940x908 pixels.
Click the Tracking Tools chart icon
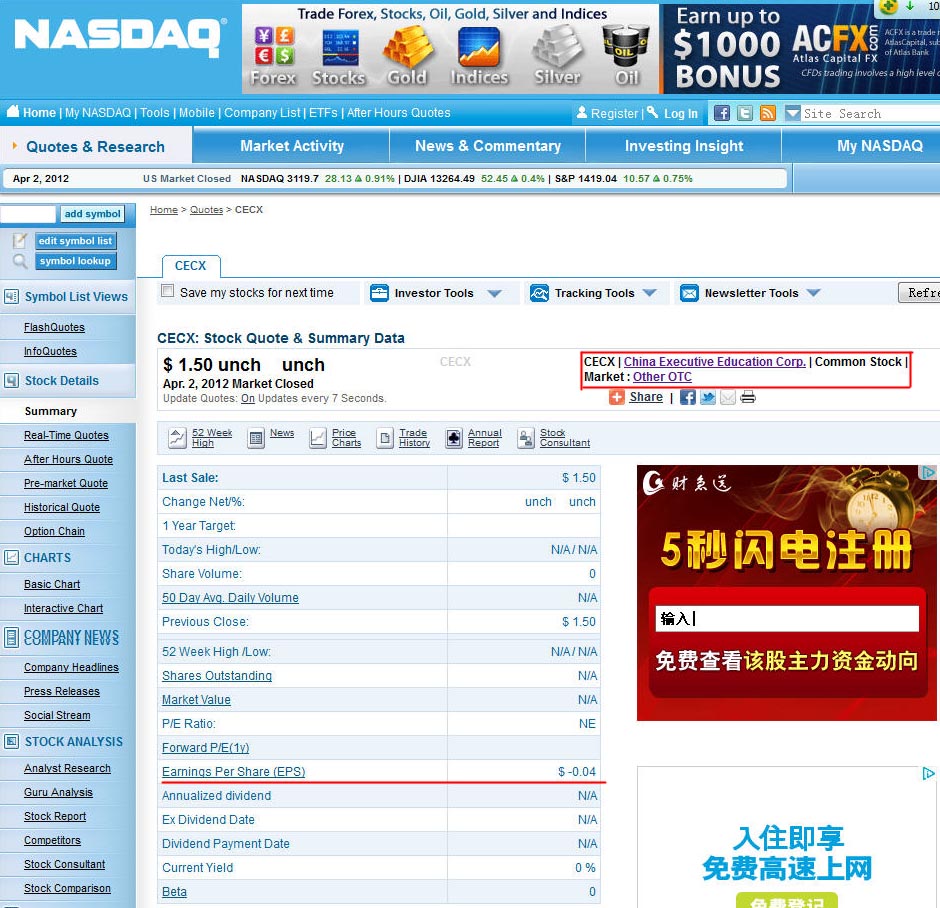point(539,293)
